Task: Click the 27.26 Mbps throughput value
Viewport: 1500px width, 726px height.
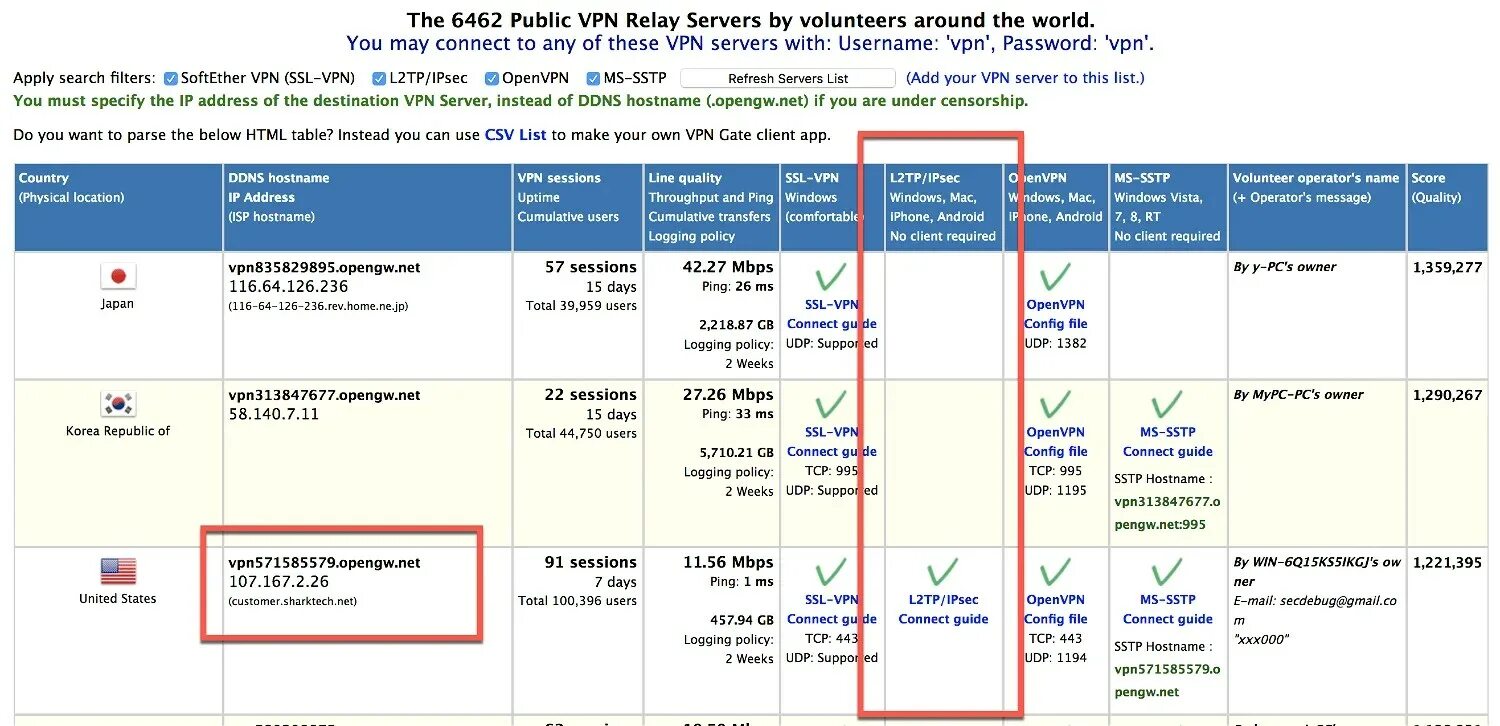Action: (x=728, y=395)
